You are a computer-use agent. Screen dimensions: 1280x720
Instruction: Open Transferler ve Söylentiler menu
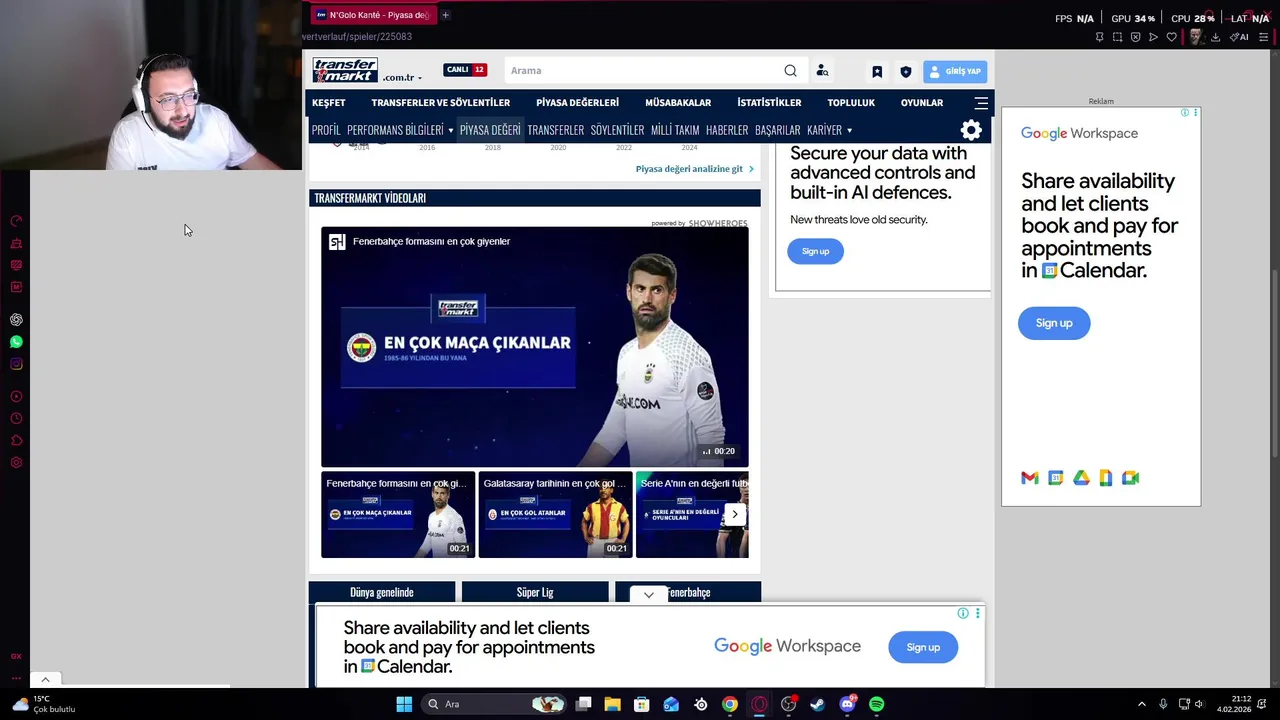coord(441,103)
